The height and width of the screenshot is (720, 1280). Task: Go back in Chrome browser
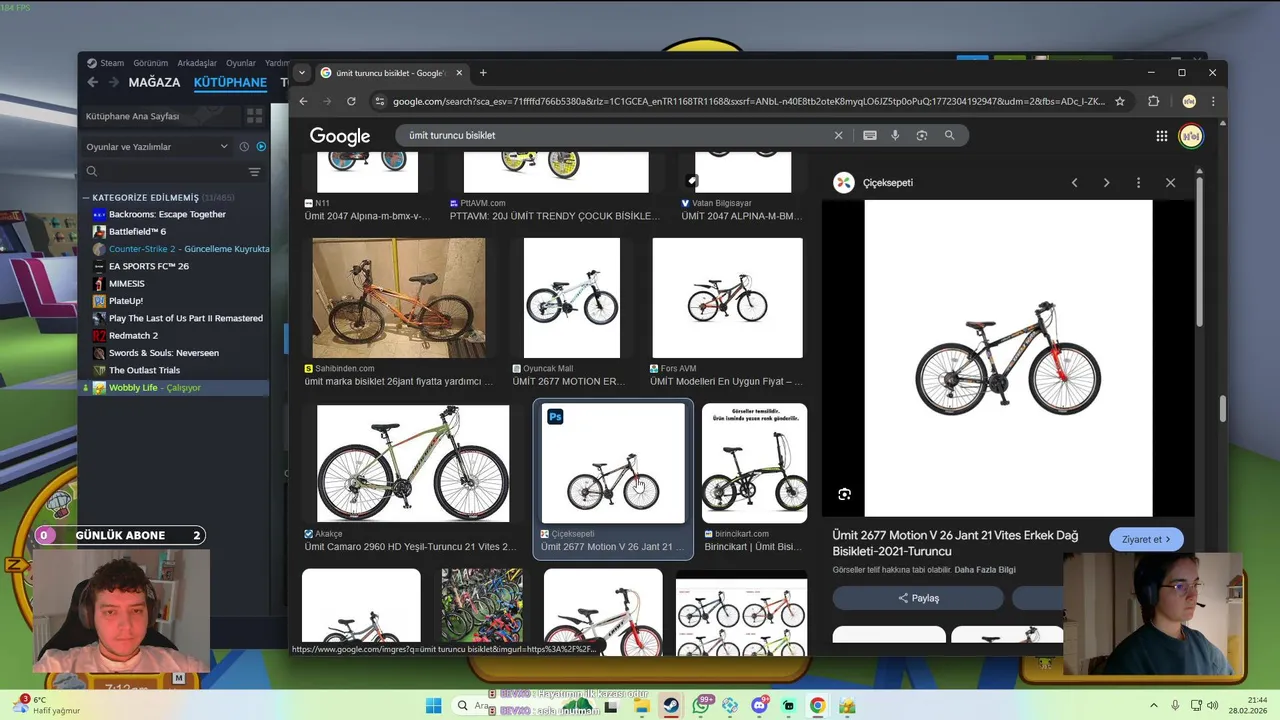point(303,101)
